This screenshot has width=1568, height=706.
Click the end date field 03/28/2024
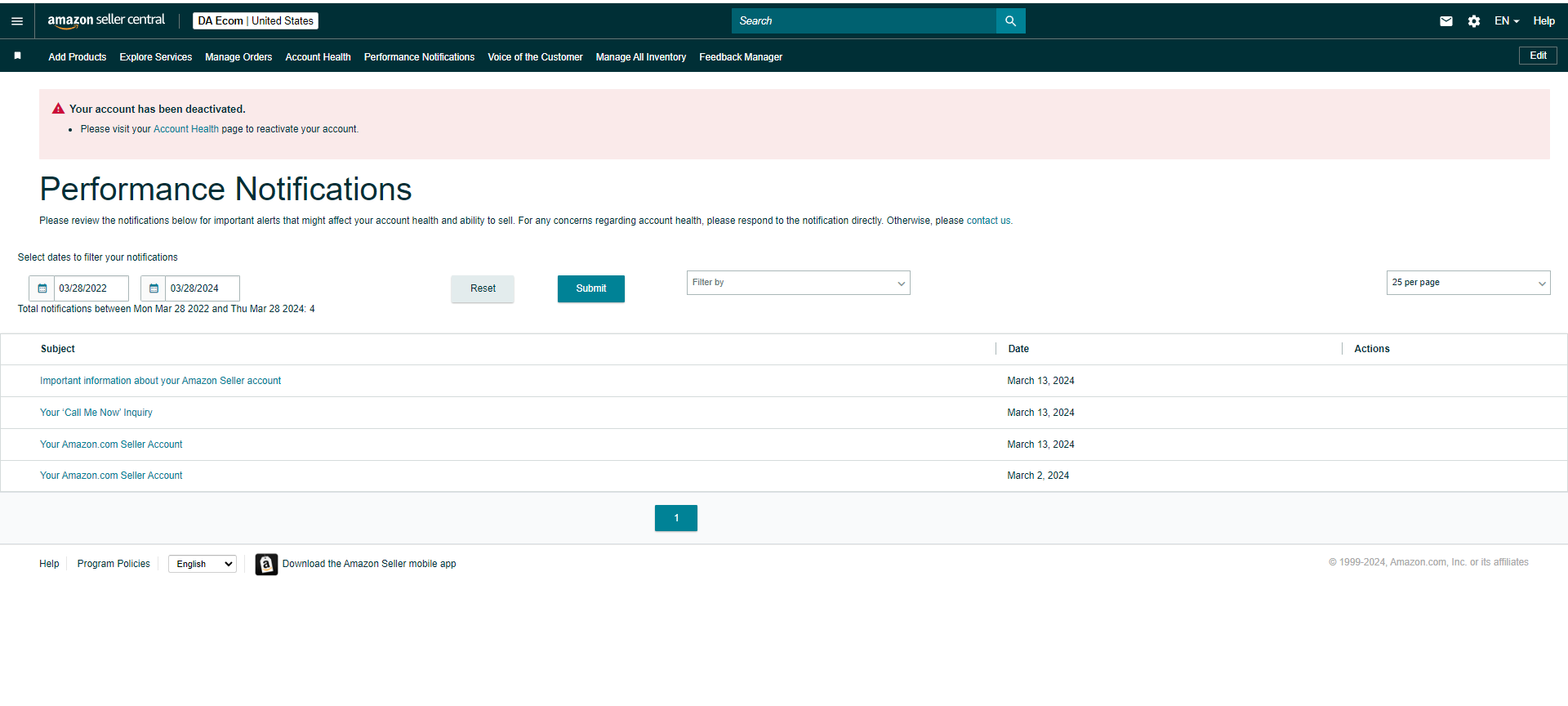tap(203, 288)
